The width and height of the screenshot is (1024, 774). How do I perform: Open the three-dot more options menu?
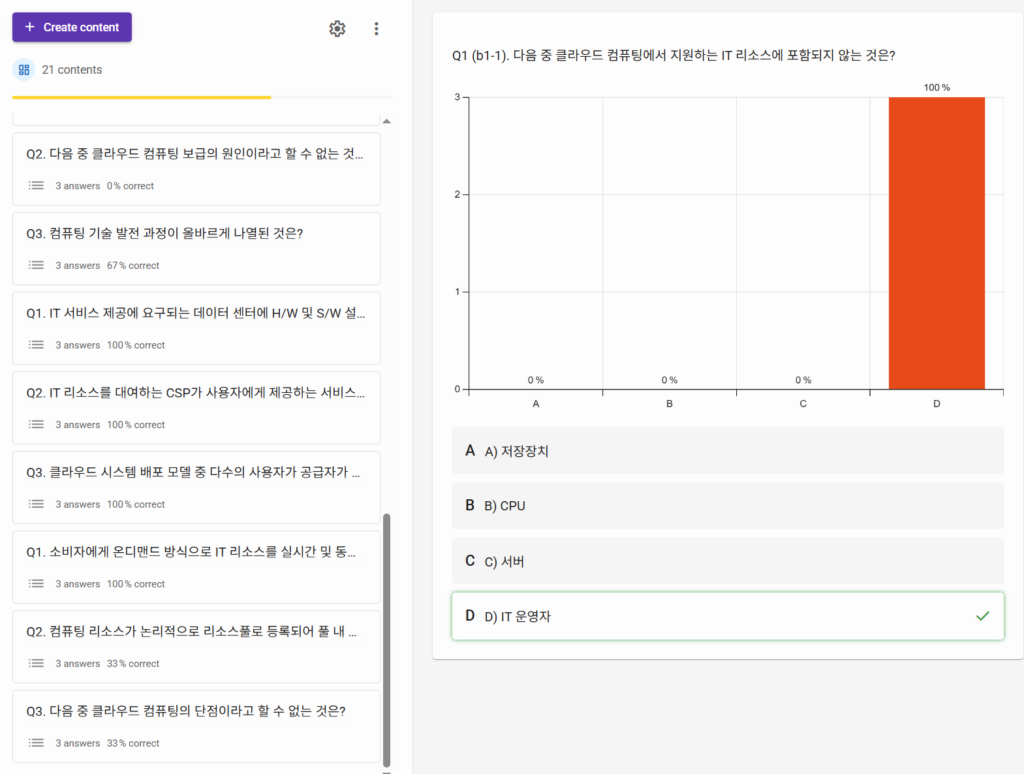coord(376,29)
